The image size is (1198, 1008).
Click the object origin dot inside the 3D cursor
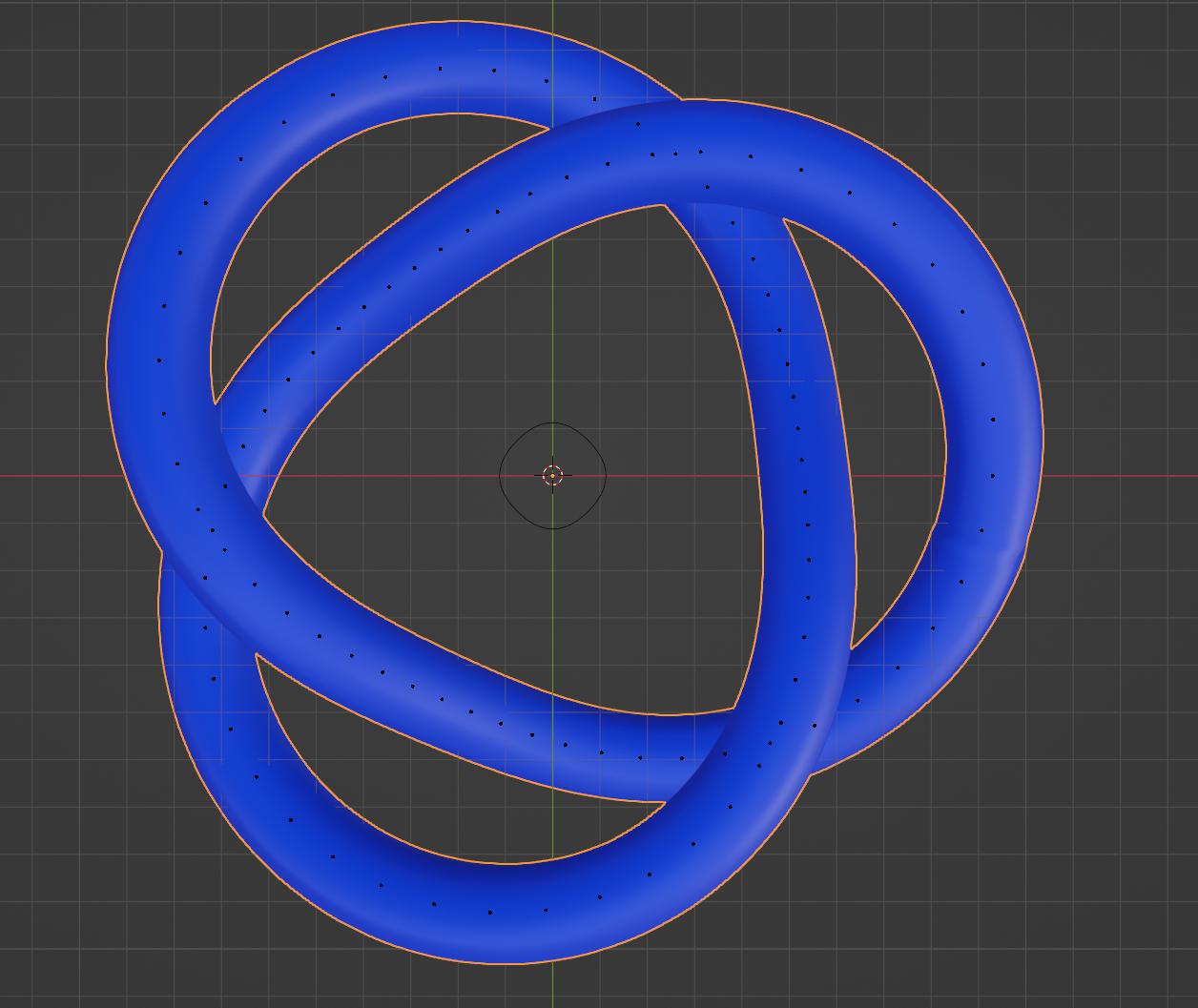[x=554, y=474]
